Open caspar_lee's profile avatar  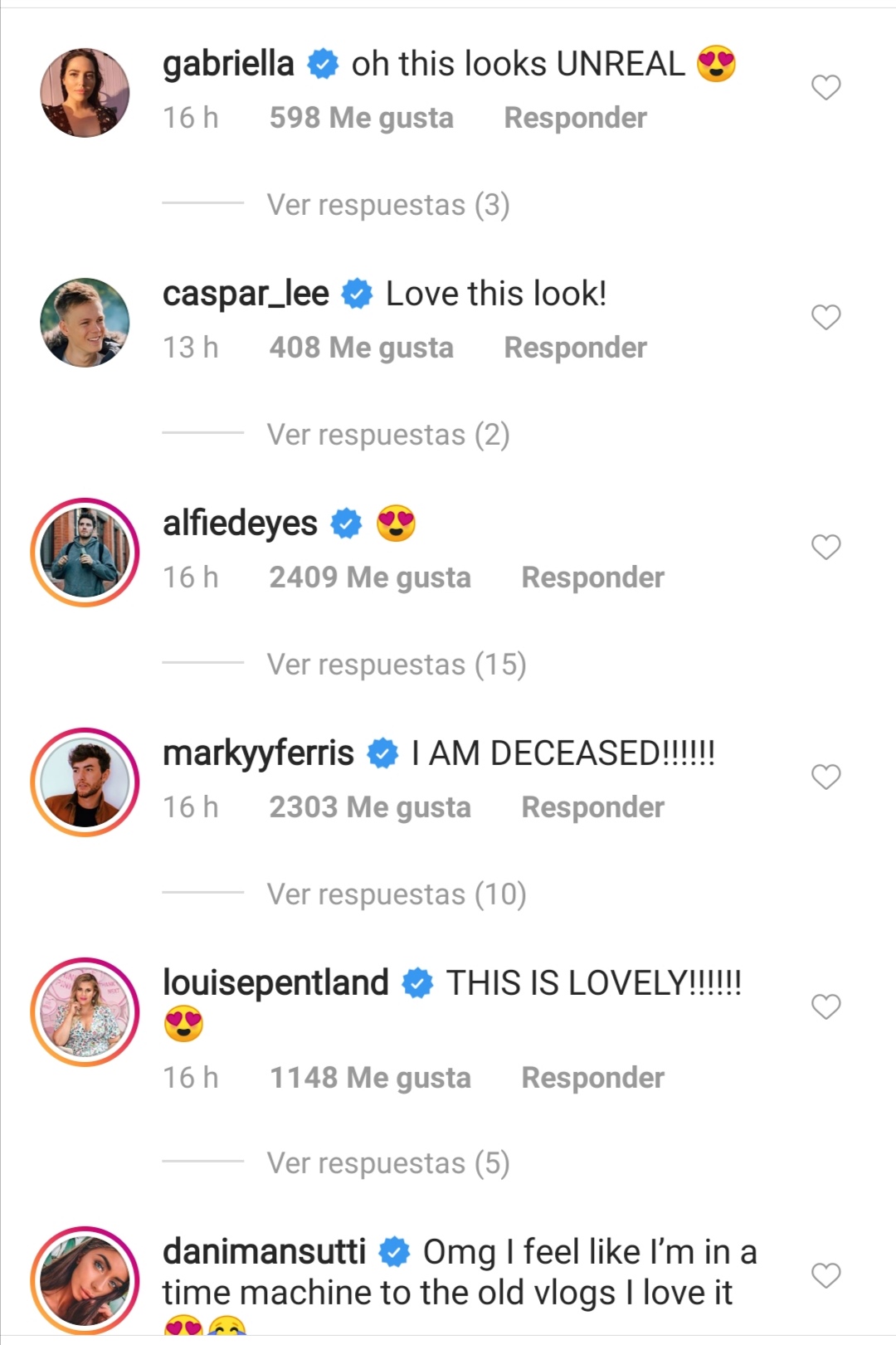tap(85, 322)
